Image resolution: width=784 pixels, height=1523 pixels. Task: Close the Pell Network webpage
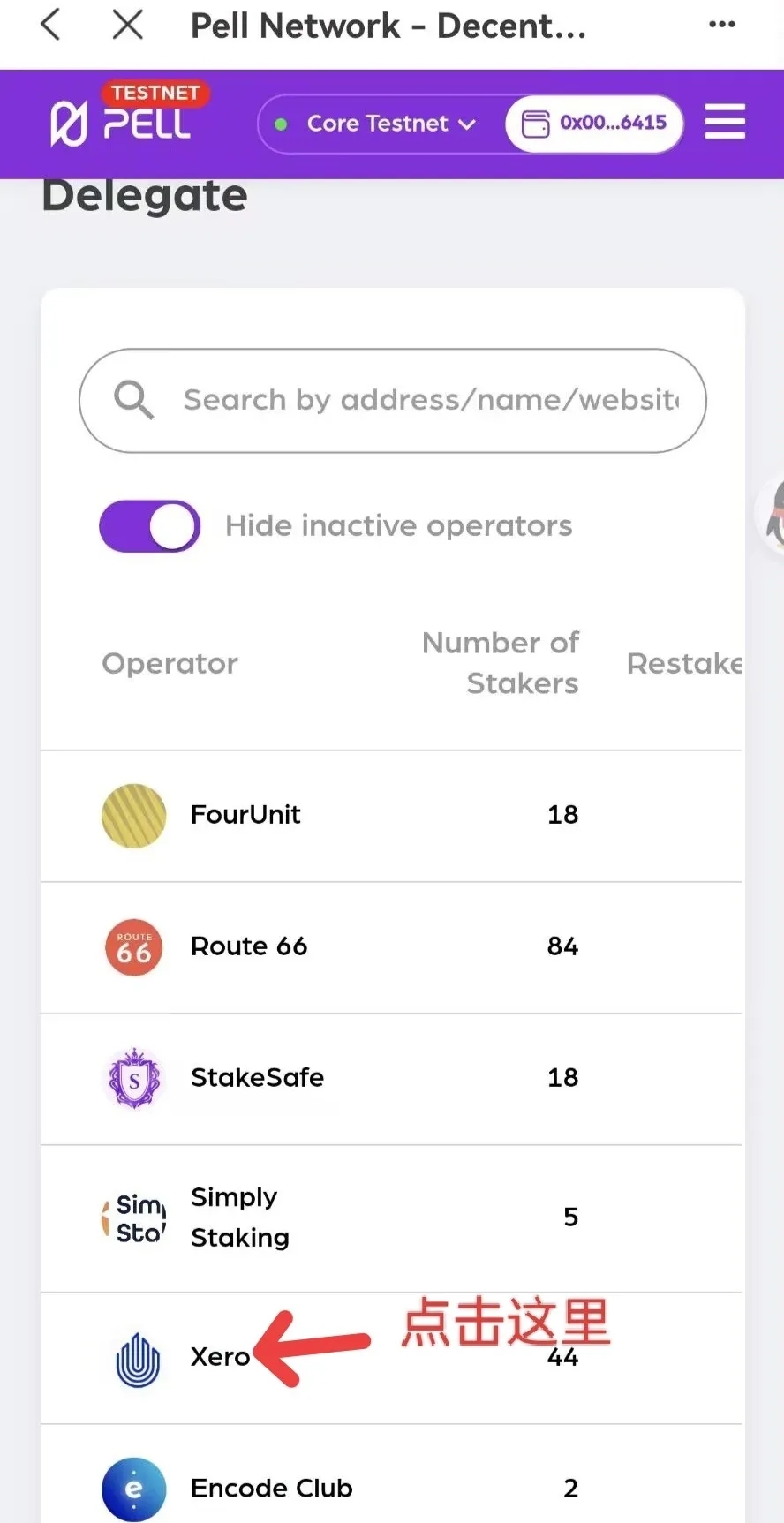(128, 25)
